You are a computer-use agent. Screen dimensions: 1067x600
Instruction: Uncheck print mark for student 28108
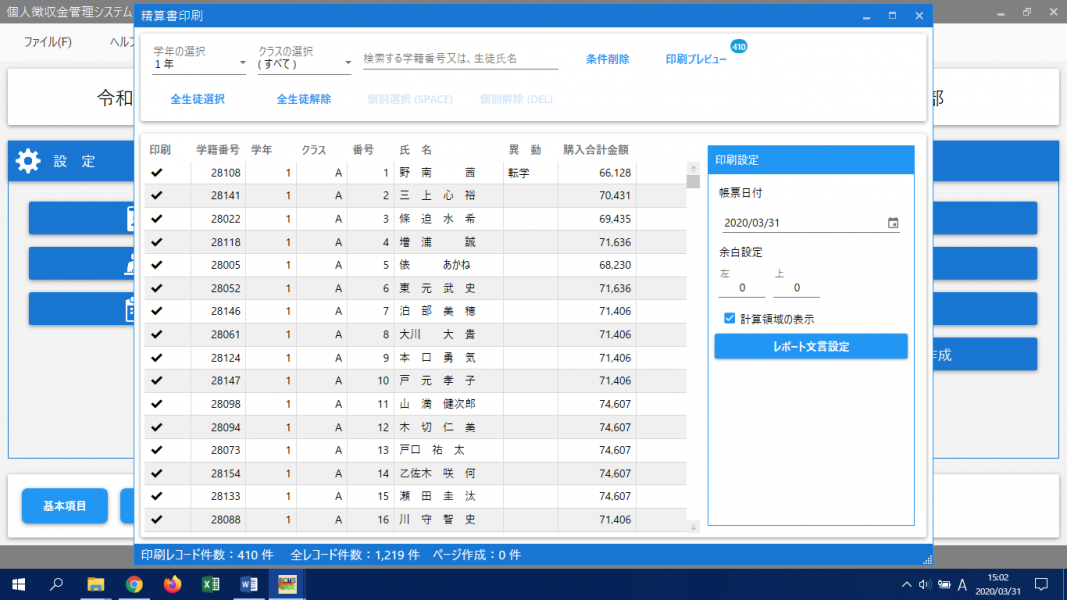point(157,173)
